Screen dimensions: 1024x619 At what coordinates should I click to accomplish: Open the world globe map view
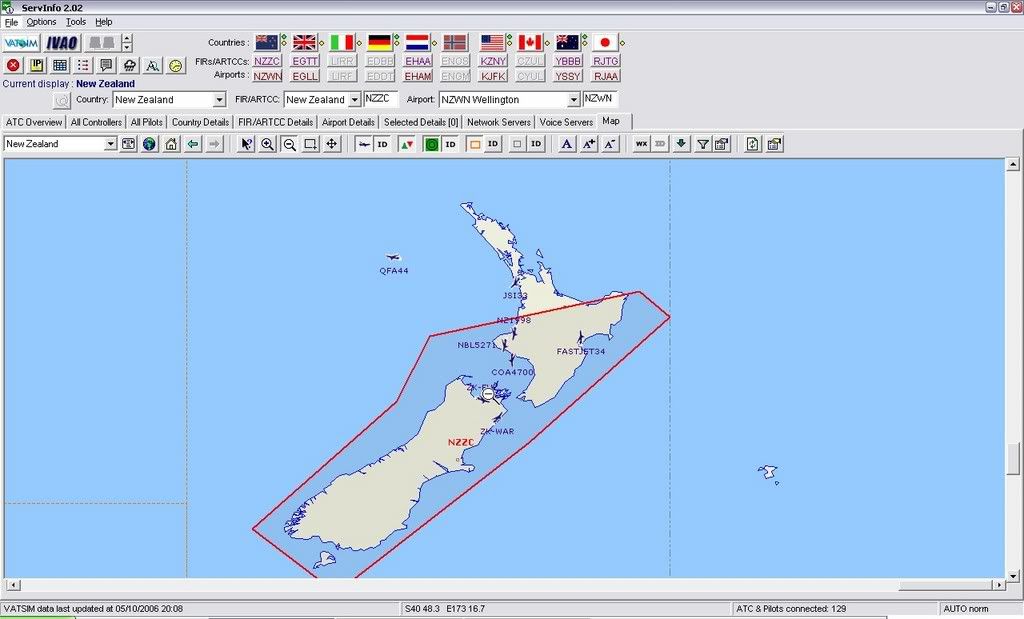tap(149, 144)
